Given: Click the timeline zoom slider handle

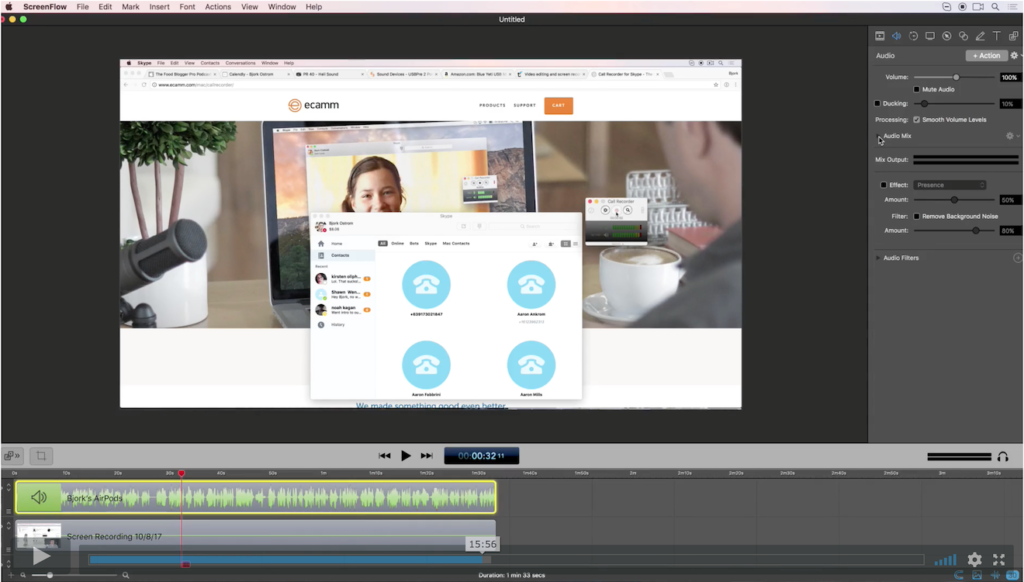Looking at the screenshot, I should (50, 575).
